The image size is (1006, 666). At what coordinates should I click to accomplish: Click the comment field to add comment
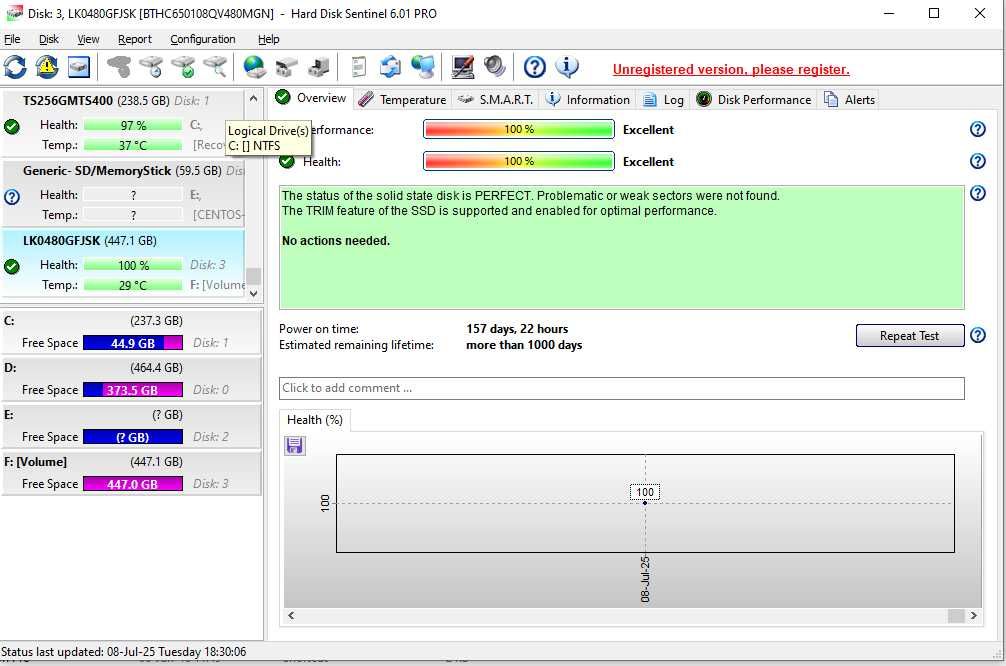pyautogui.click(x=622, y=388)
